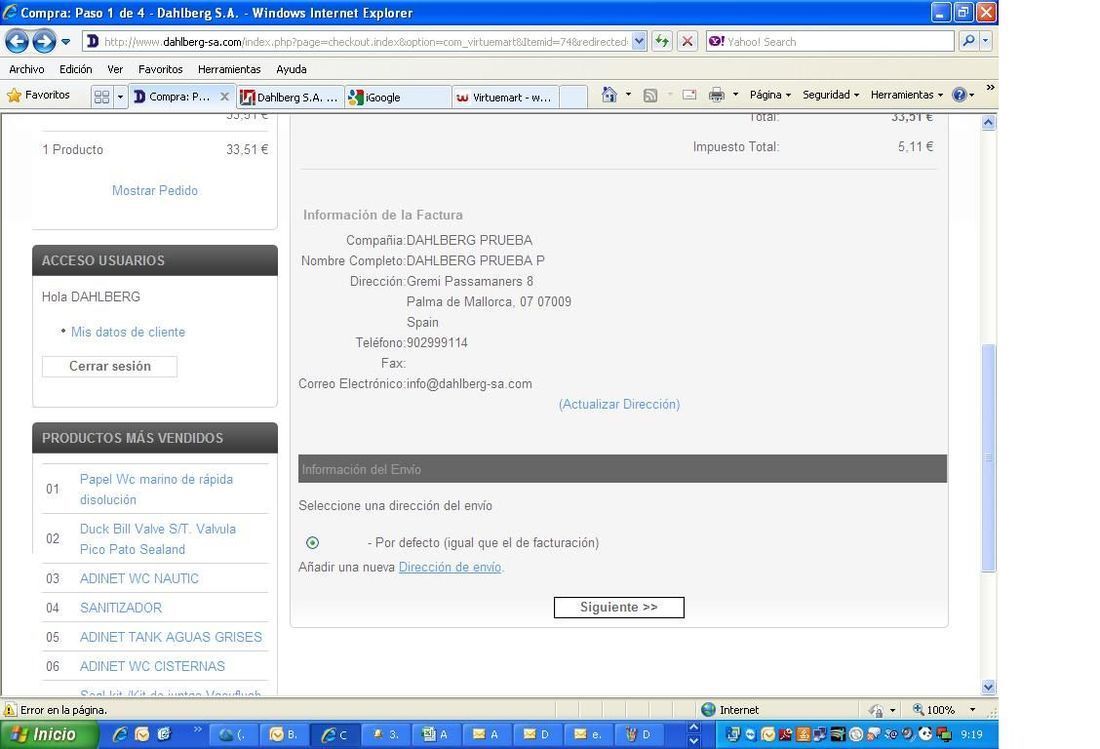The image size is (1100, 749).
Task: Open the Seguridad command bar menu
Action: pos(831,95)
